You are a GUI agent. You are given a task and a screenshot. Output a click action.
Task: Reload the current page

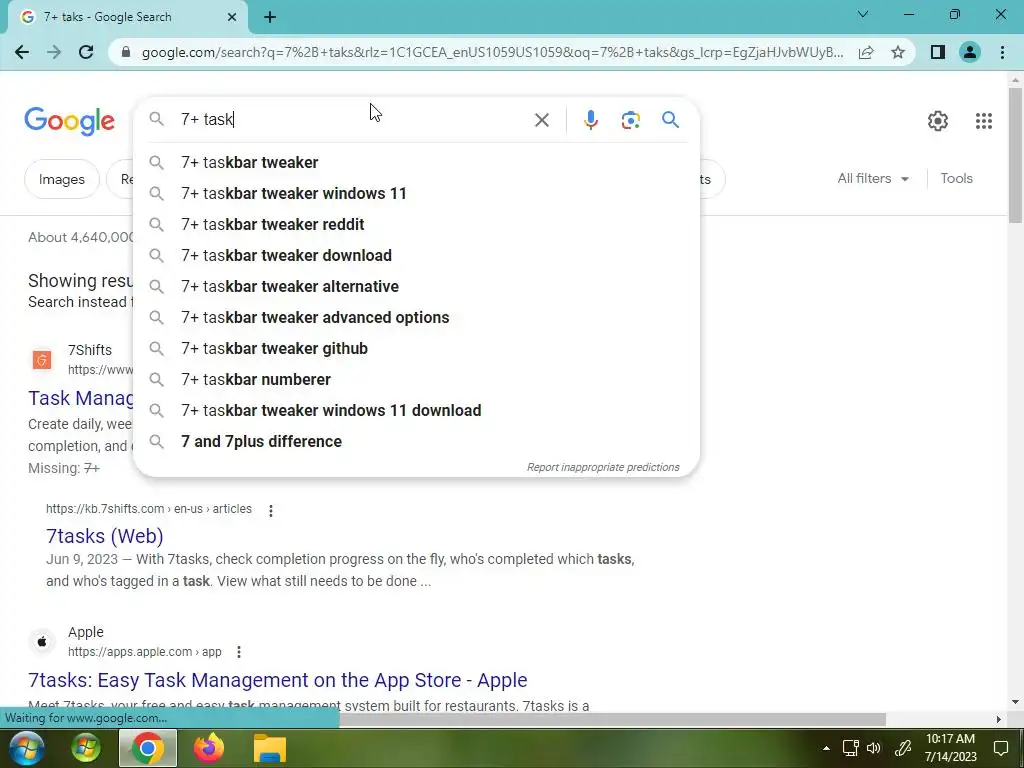pyautogui.click(x=86, y=52)
